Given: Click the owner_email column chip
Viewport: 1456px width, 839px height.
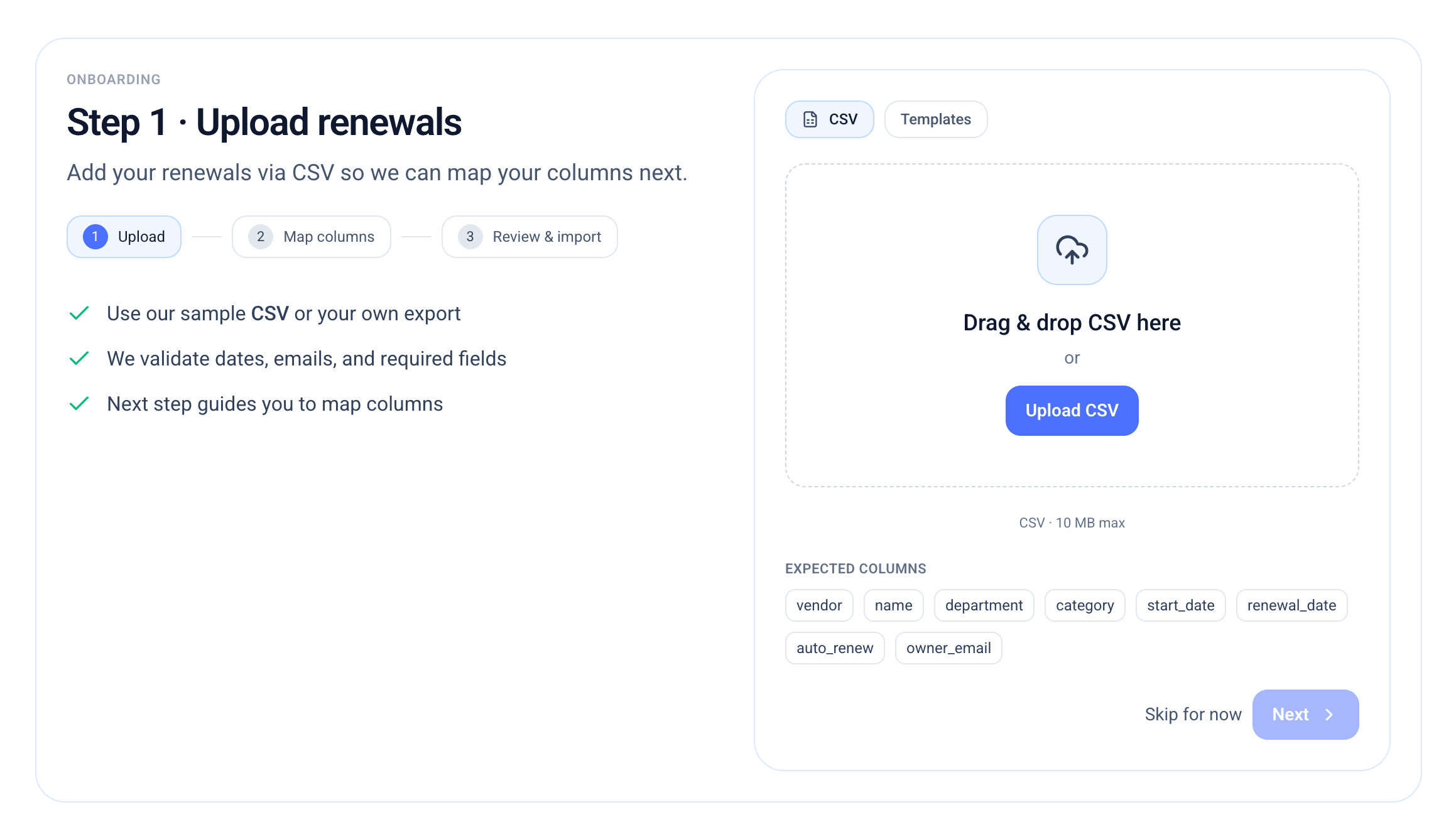Looking at the screenshot, I should tap(948, 648).
